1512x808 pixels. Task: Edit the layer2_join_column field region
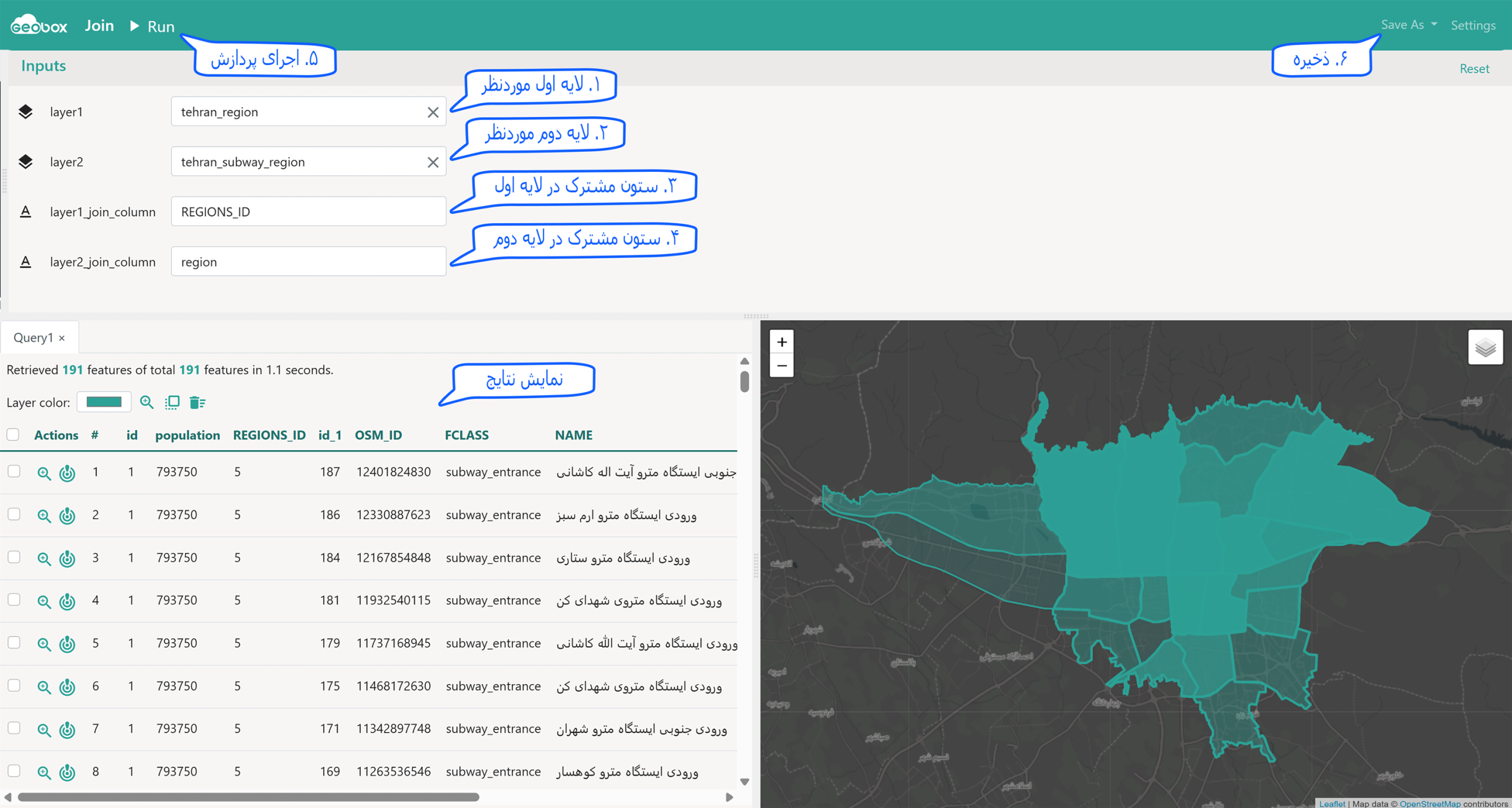click(x=308, y=262)
